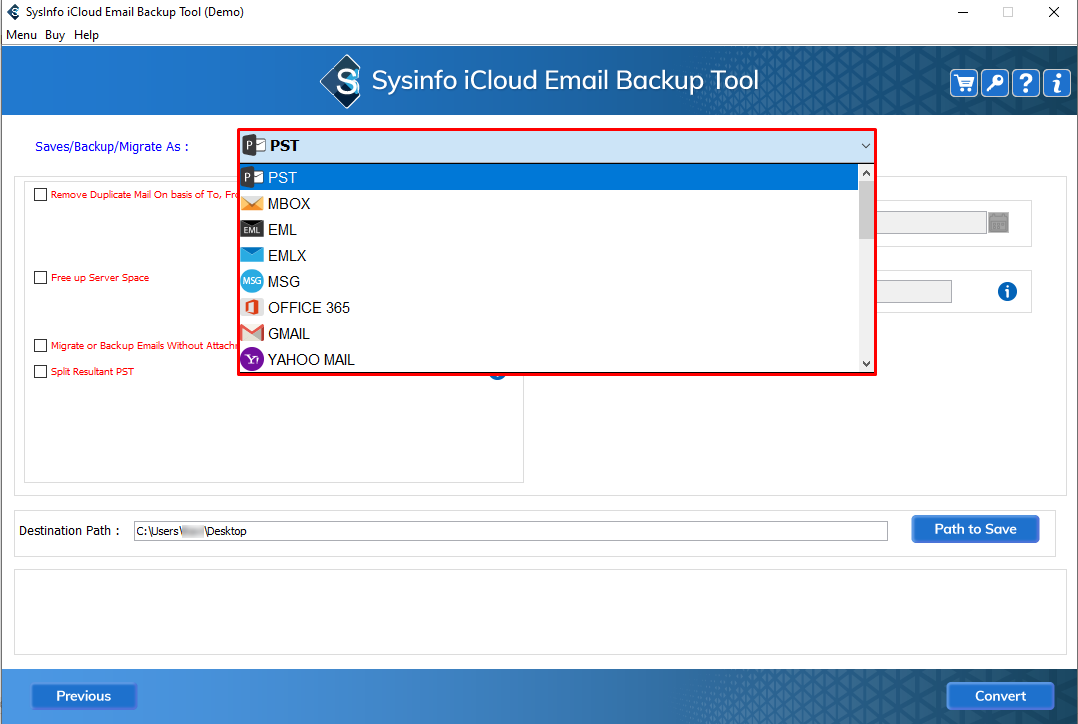Choose OFFICE 365 in the dropdown list
Image resolution: width=1078 pixels, height=724 pixels.
[308, 308]
